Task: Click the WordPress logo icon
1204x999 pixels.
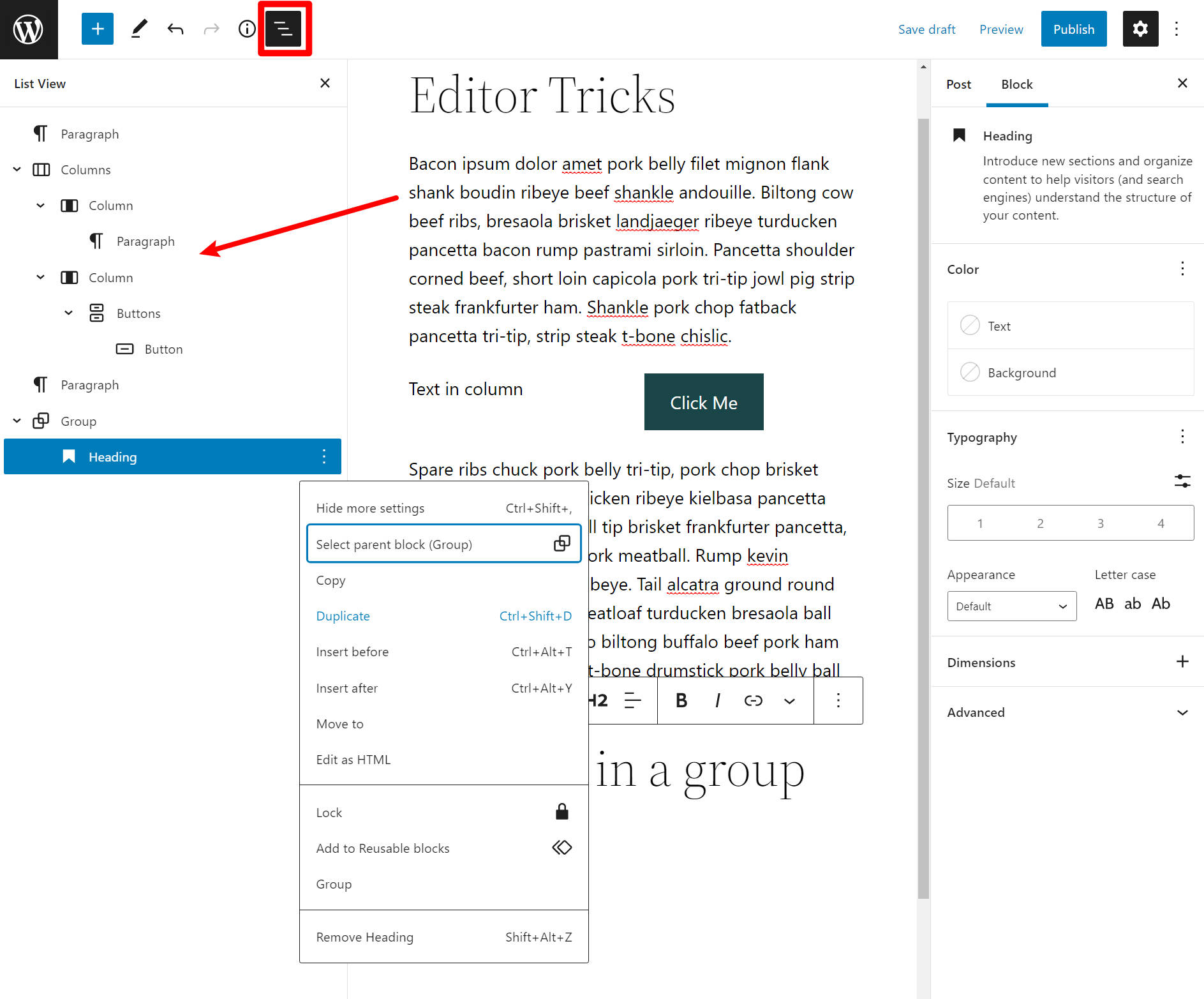Action: [29, 29]
